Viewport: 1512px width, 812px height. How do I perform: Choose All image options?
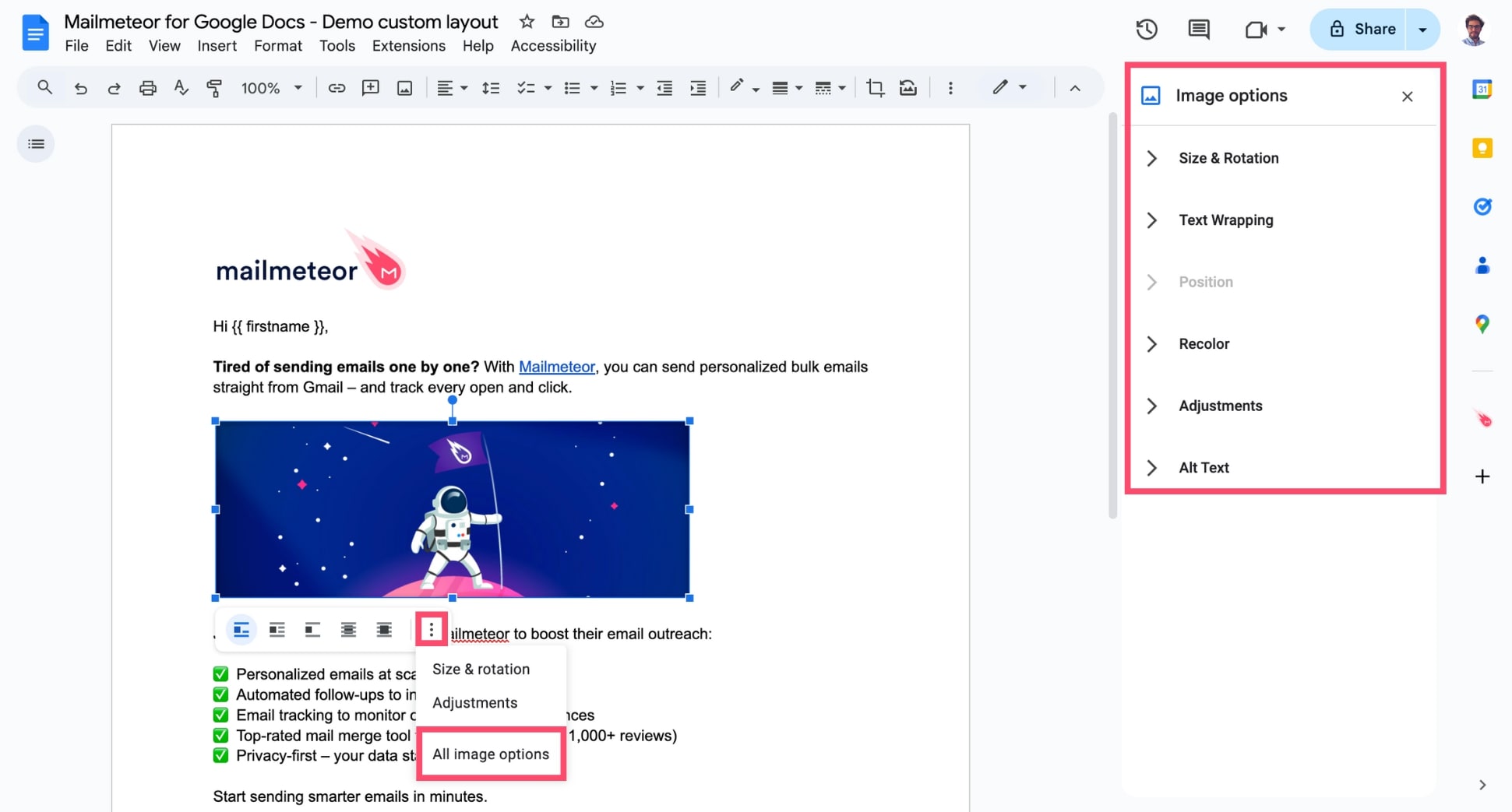pyautogui.click(x=491, y=754)
